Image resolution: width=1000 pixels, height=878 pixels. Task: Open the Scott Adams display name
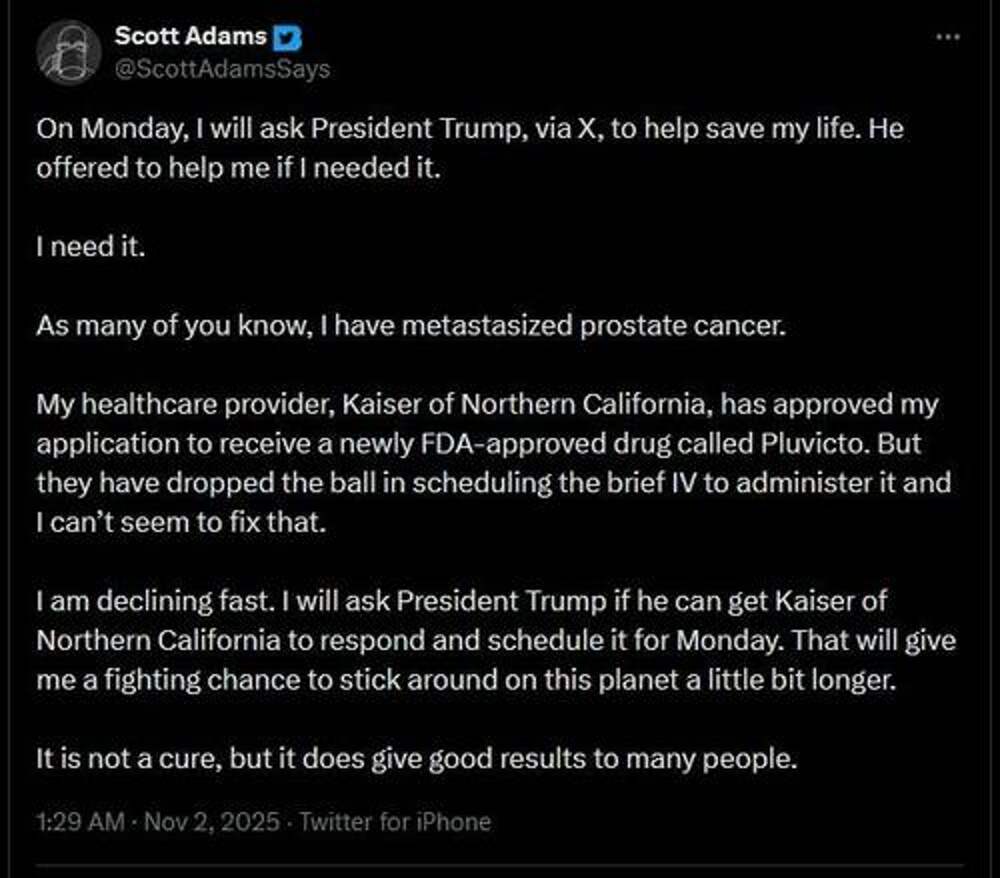point(190,37)
